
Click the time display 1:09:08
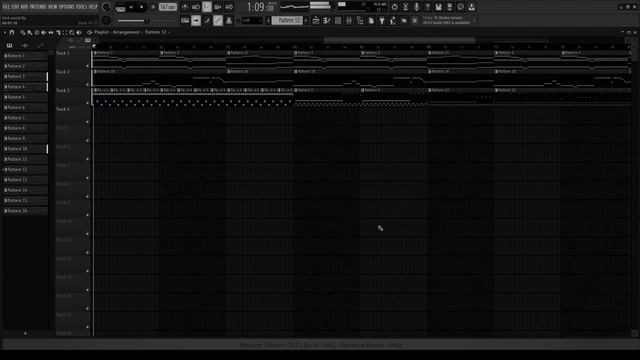pos(260,7)
